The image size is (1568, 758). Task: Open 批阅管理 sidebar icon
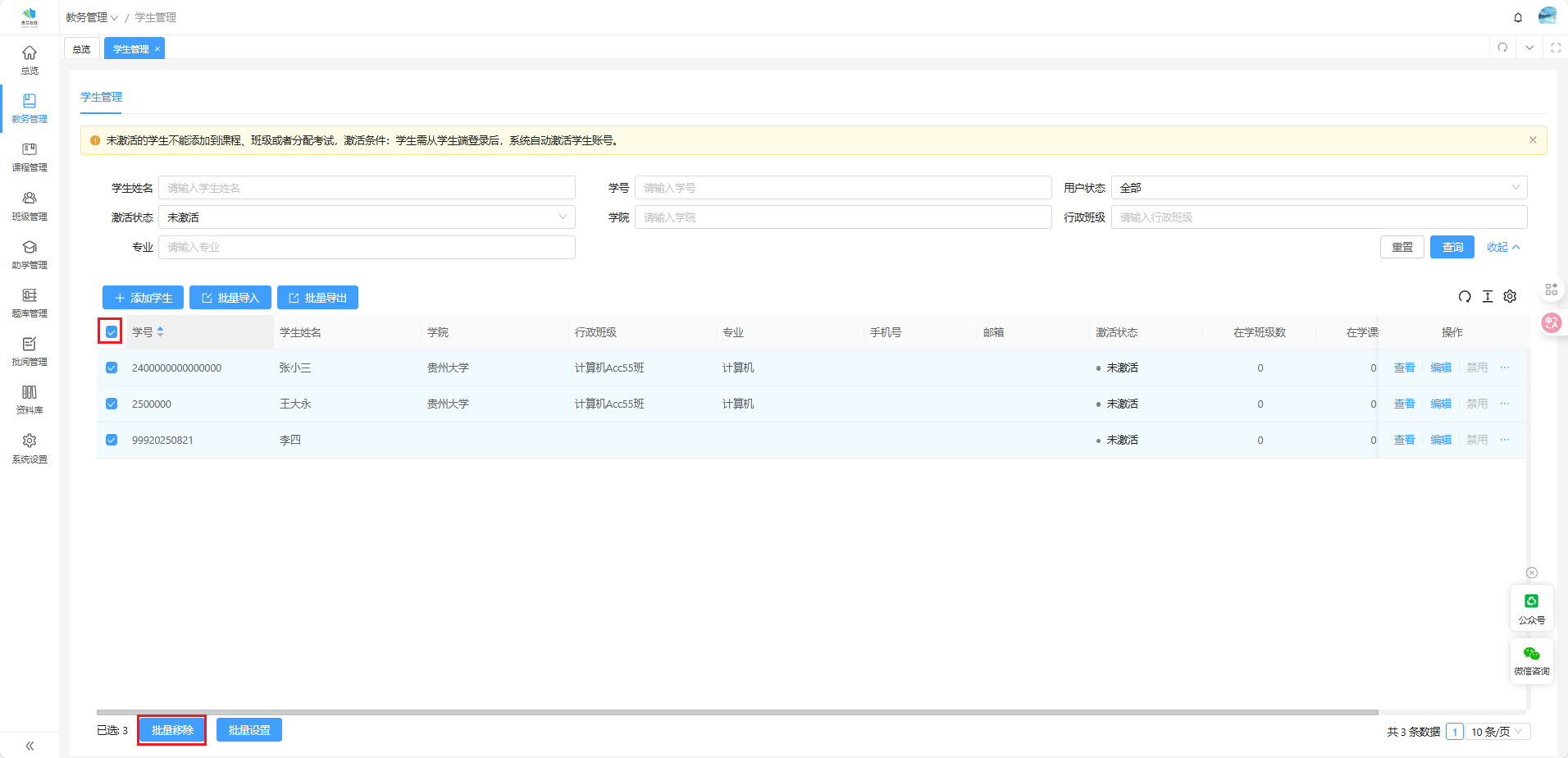coord(30,350)
